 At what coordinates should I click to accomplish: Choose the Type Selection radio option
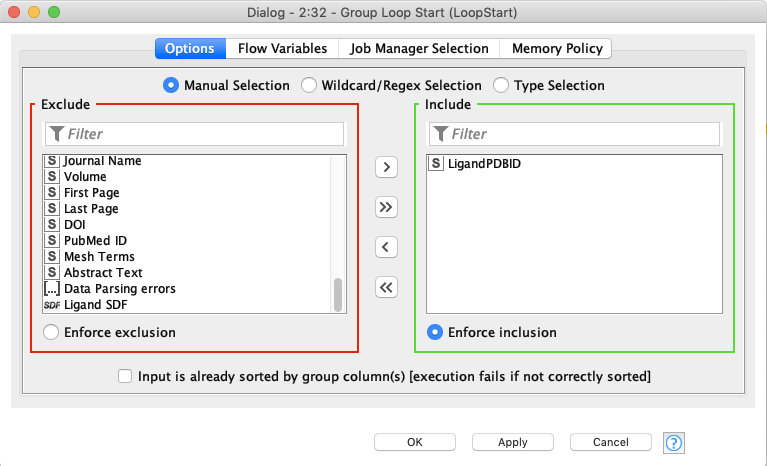(x=501, y=86)
